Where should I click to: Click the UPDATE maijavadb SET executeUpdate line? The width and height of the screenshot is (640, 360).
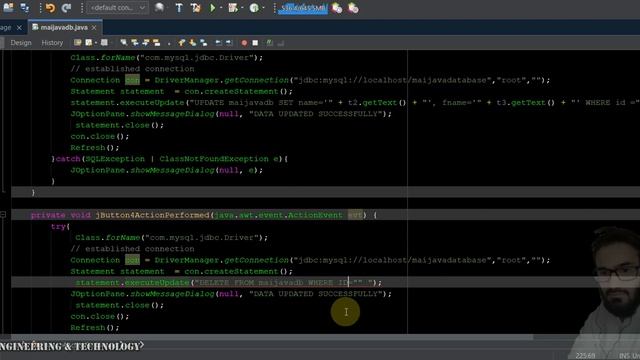coord(354,102)
